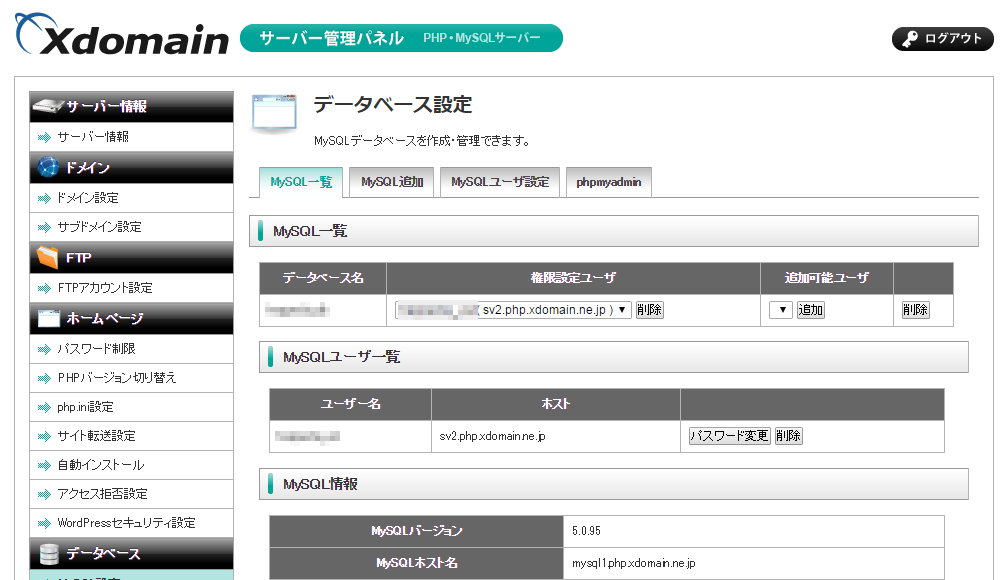Open the 権限設定ユーザ dropdown
This screenshot has height=580, width=1008.
coord(513,310)
